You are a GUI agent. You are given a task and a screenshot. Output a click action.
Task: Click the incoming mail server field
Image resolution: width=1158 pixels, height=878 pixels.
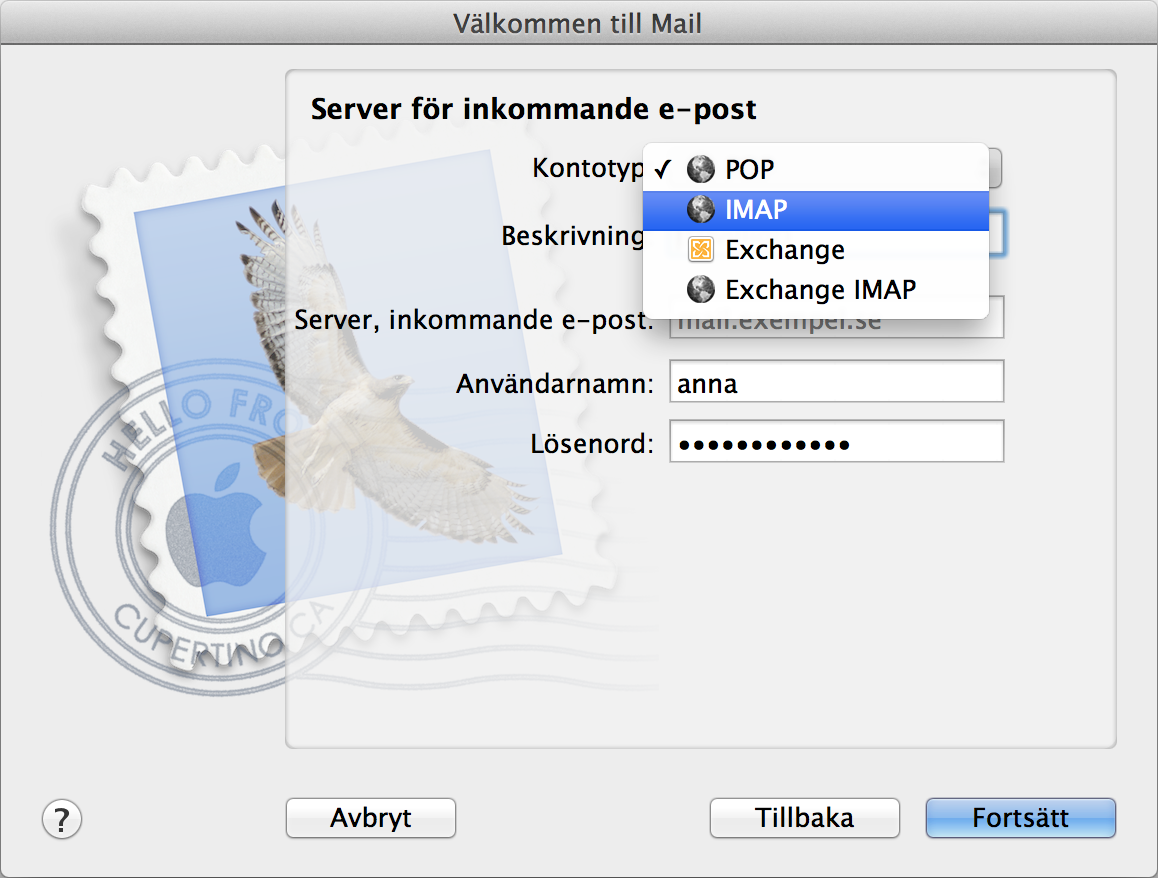[836, 329]
